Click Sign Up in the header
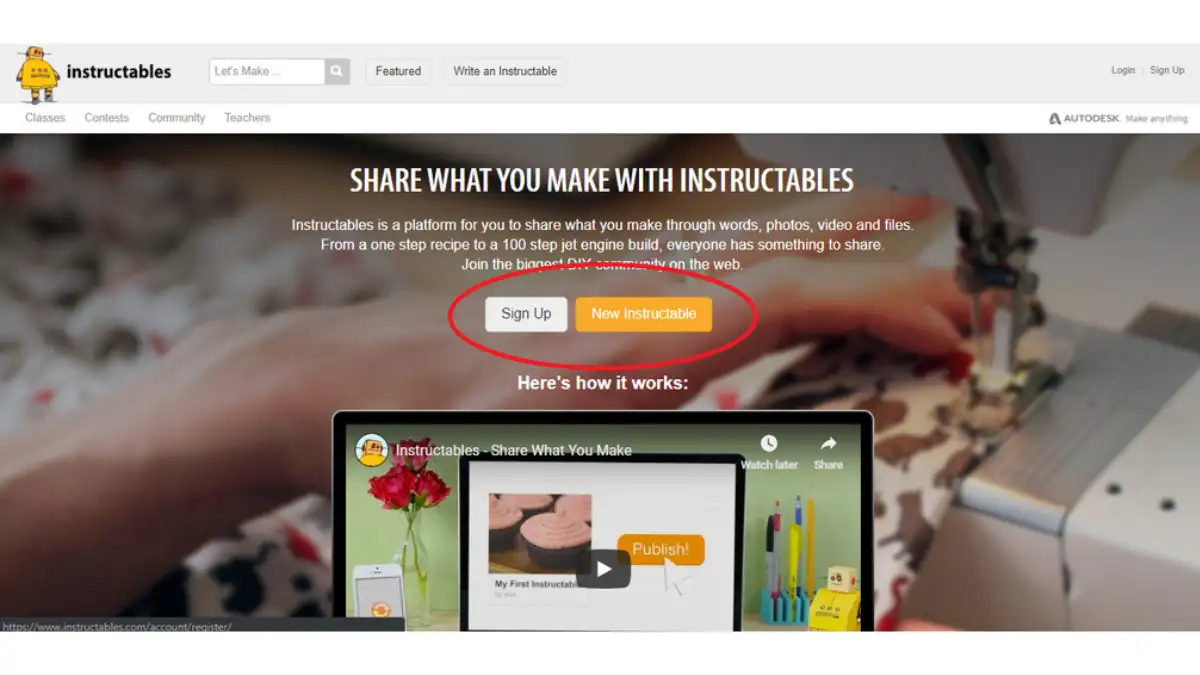Screen dimensions: 1200x675 click(x=1167, y=70)
